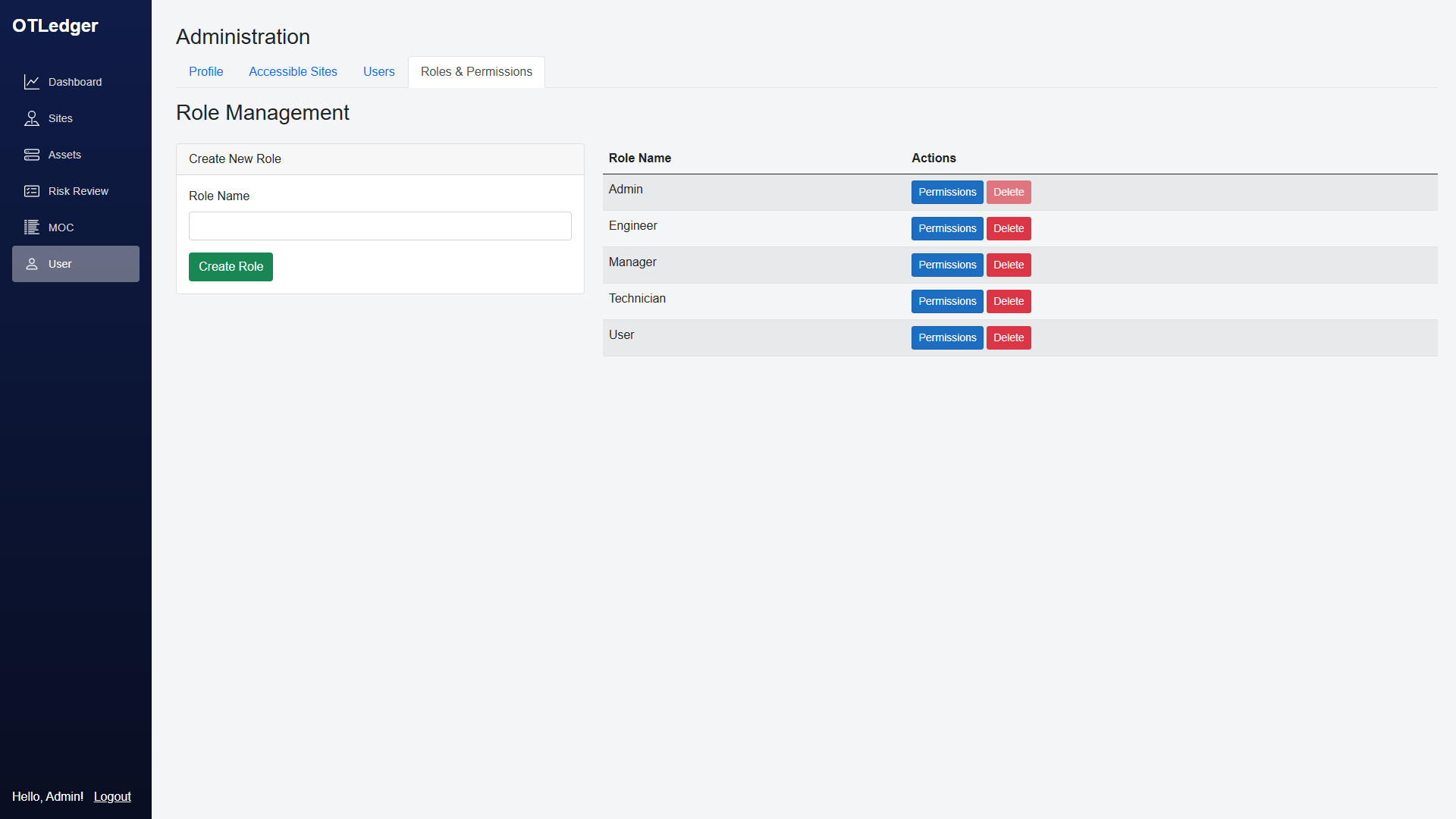Viewport: 1456px width, 819px height.
Task: Open Permissions for the Technician role
Action: click(947, 301)
